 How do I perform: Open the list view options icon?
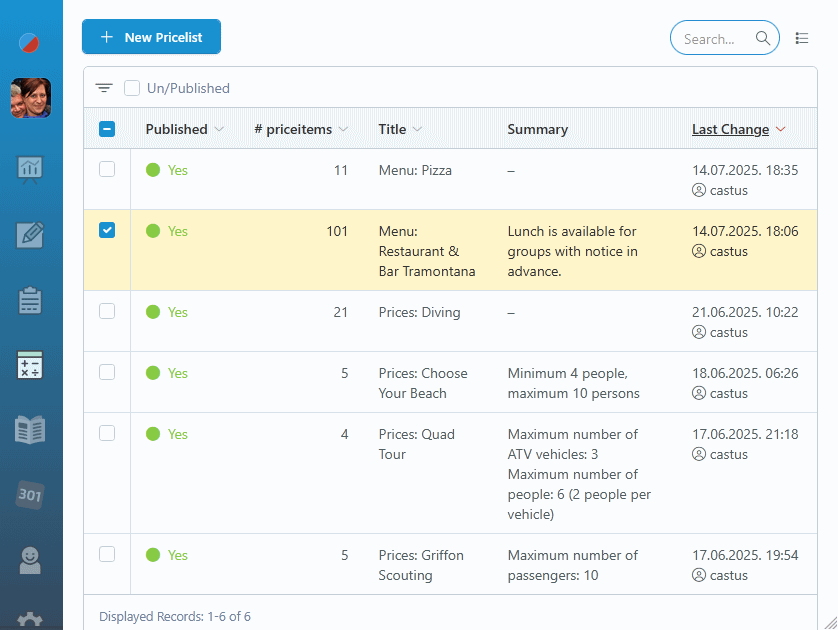tap(802, 38)
